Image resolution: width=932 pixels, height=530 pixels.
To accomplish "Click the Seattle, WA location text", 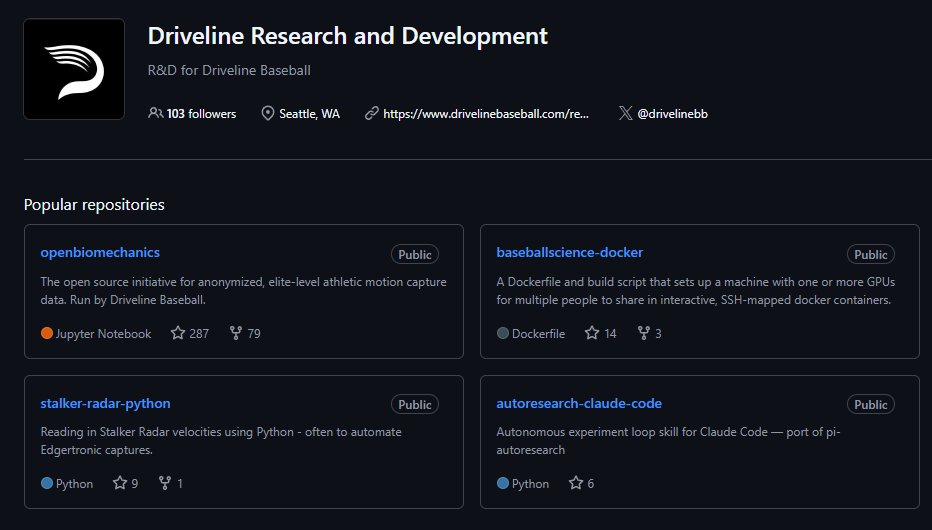I will tap(309, 113).
